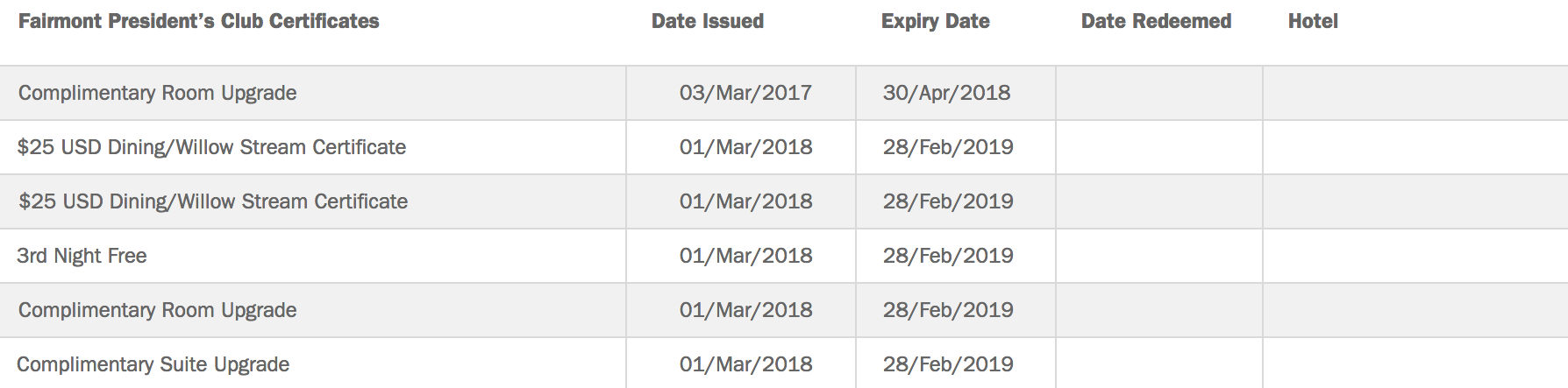Select the 3rd Night Free certificate

[x=82, y=256]
